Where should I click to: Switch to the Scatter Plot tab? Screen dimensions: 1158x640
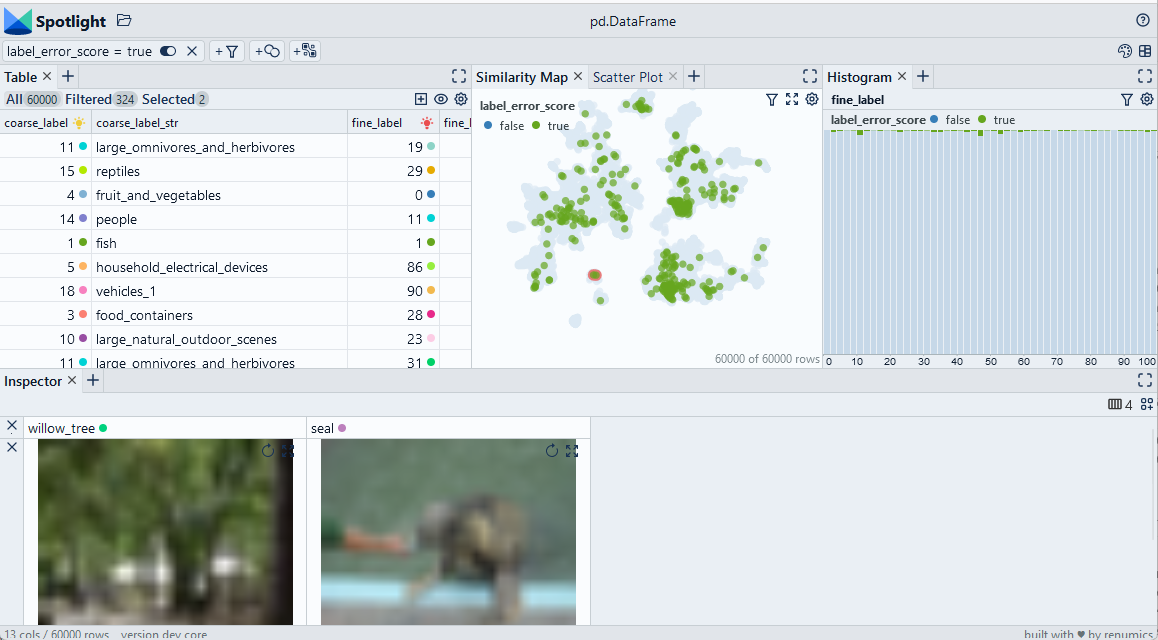(x=628, y=77)
